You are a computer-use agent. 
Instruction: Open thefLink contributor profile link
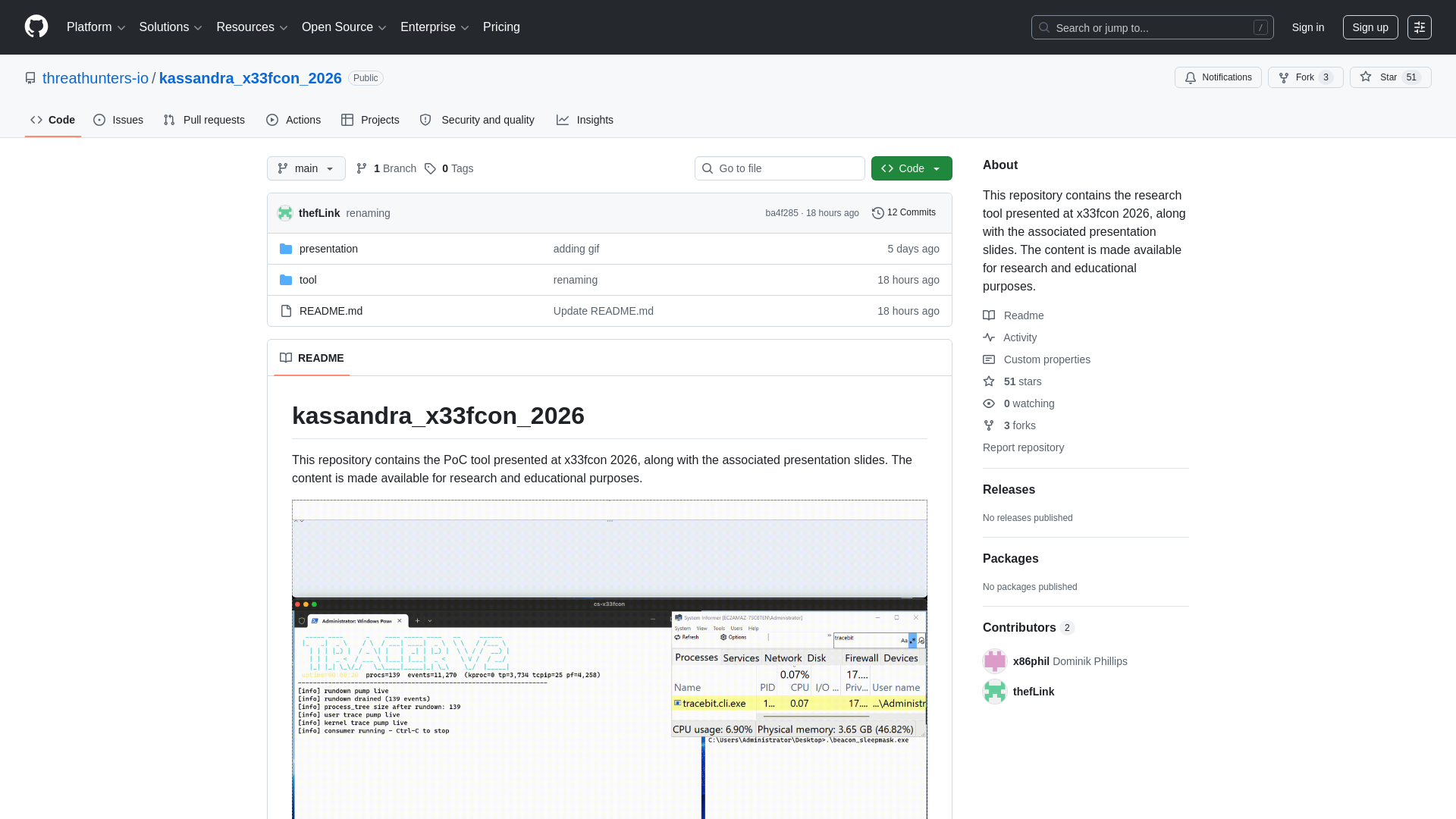[x=1034, y=692]
